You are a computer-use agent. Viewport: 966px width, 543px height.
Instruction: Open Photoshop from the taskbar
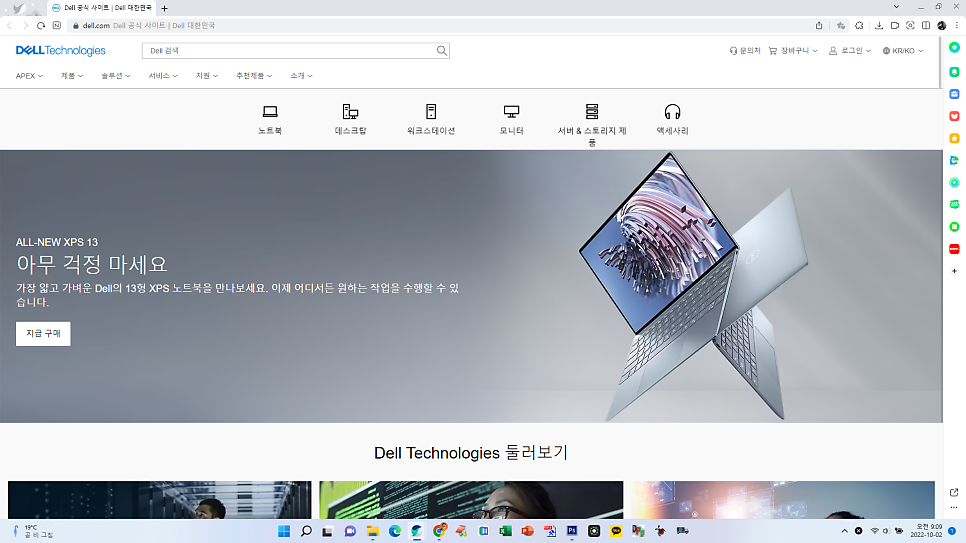(x=572, y=531)
